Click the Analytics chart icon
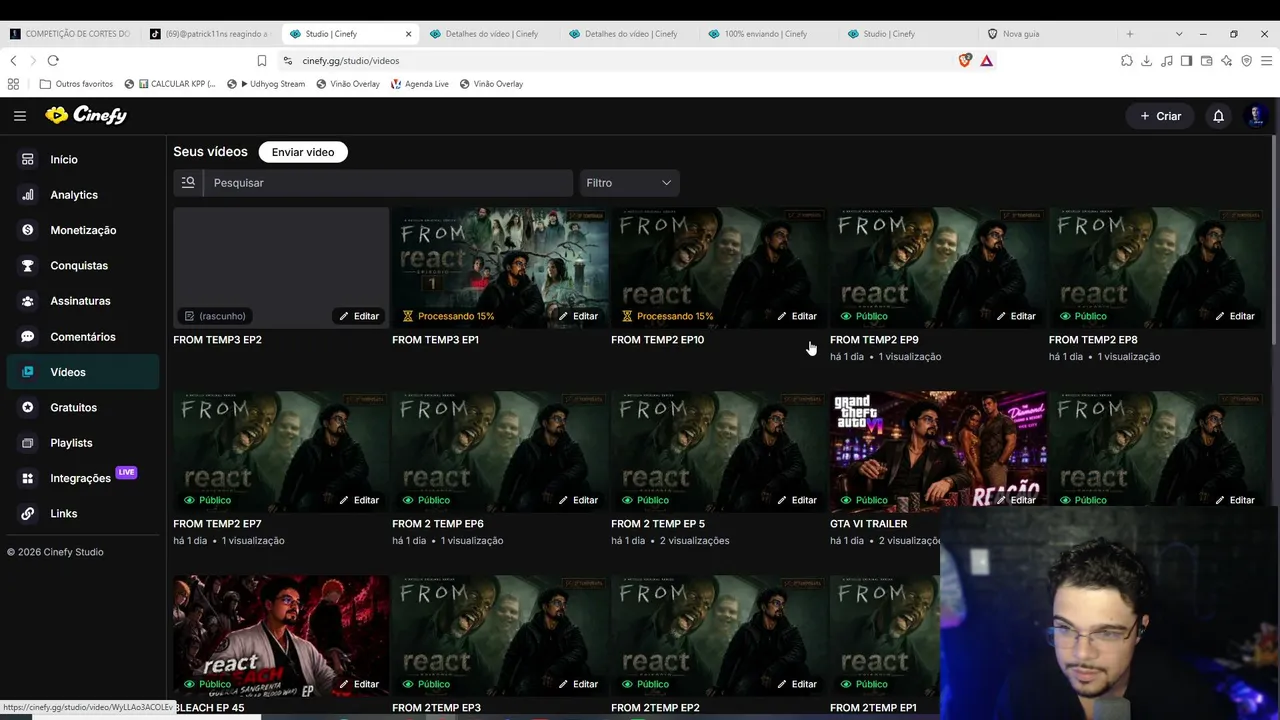The image size is (1280, 720). 28,195
